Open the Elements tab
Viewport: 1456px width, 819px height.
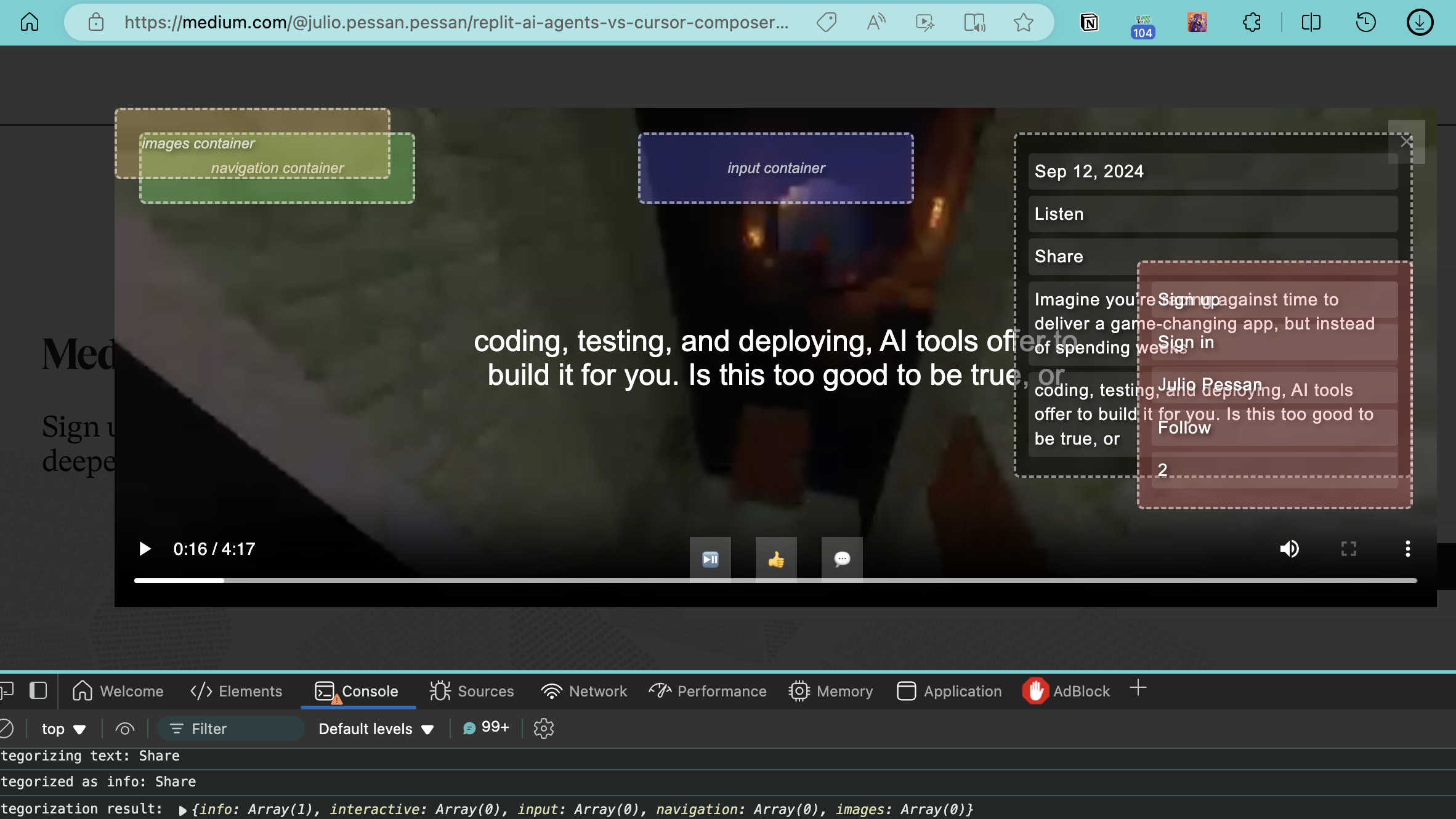236,691
